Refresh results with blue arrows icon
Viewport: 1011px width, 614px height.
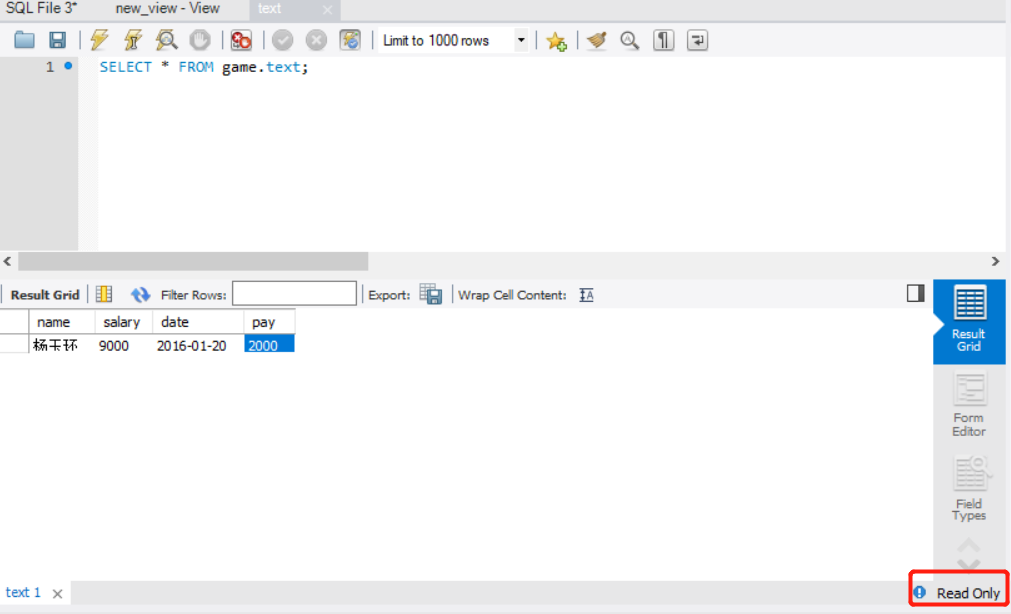click(140, 295)
